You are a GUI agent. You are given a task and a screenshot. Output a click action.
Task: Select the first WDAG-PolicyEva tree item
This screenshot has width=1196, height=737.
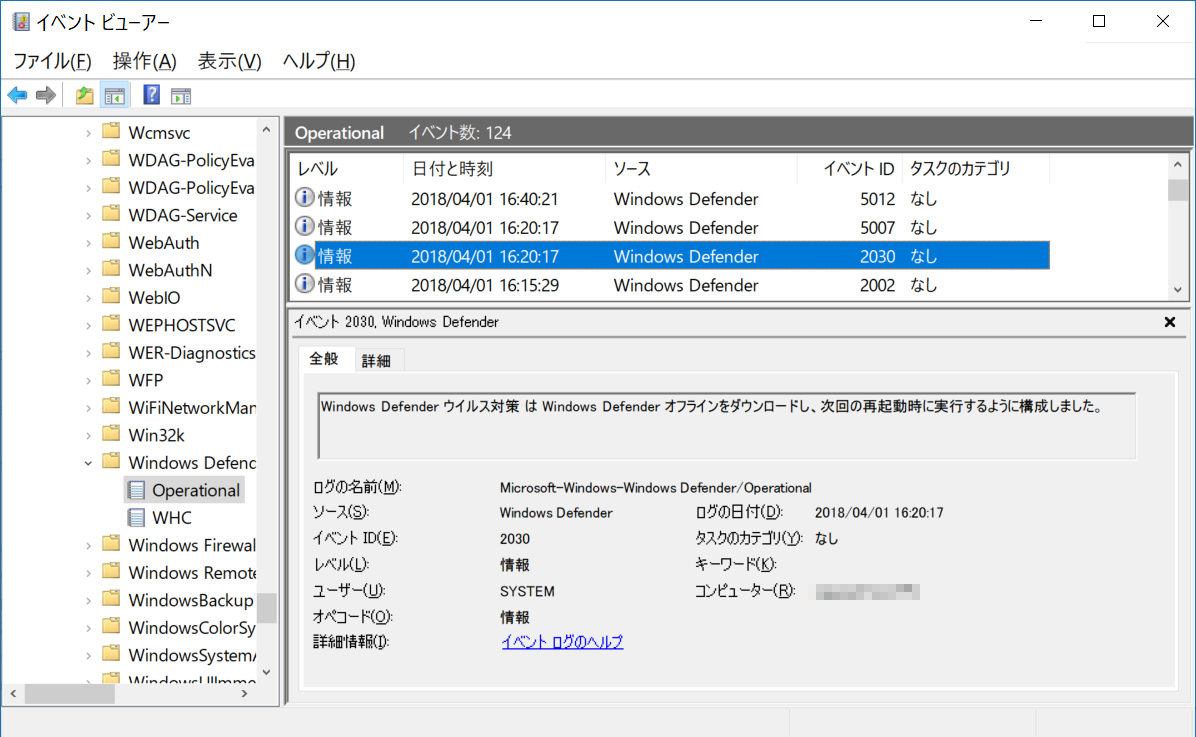(x=191, y=160)
